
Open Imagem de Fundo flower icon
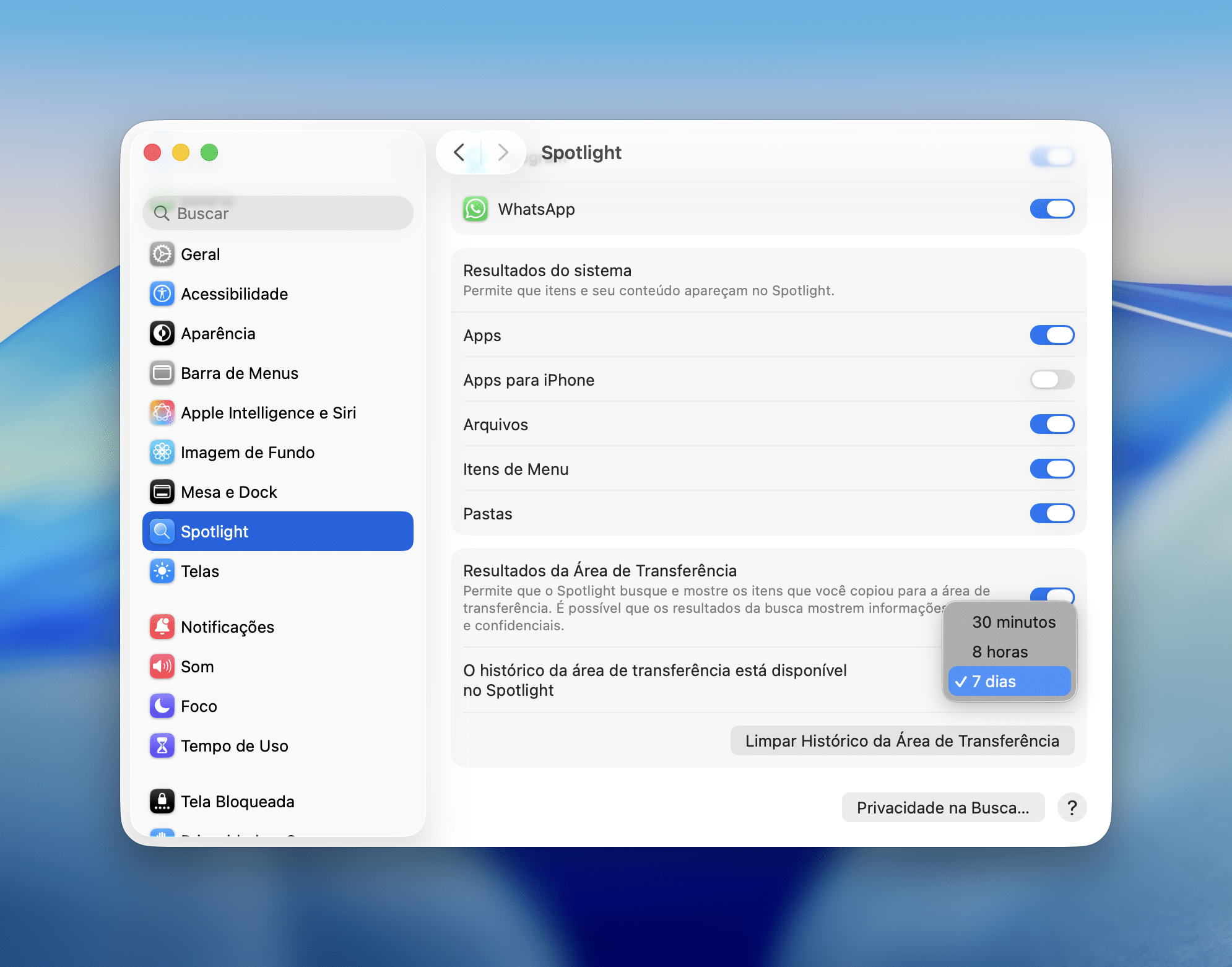(x=162, y=453)
